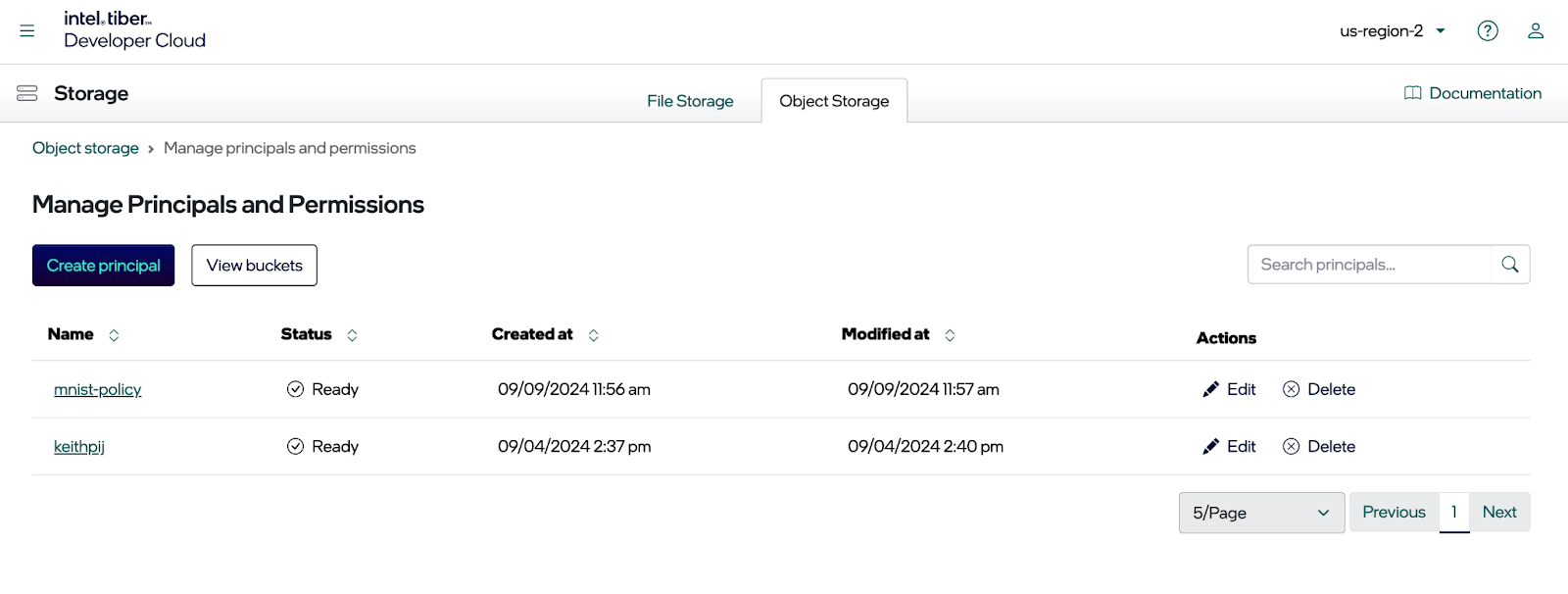This screenshot has width=1568, height=594.
Task: Open the mnist-policy principal link
Action: pos(97,390)
